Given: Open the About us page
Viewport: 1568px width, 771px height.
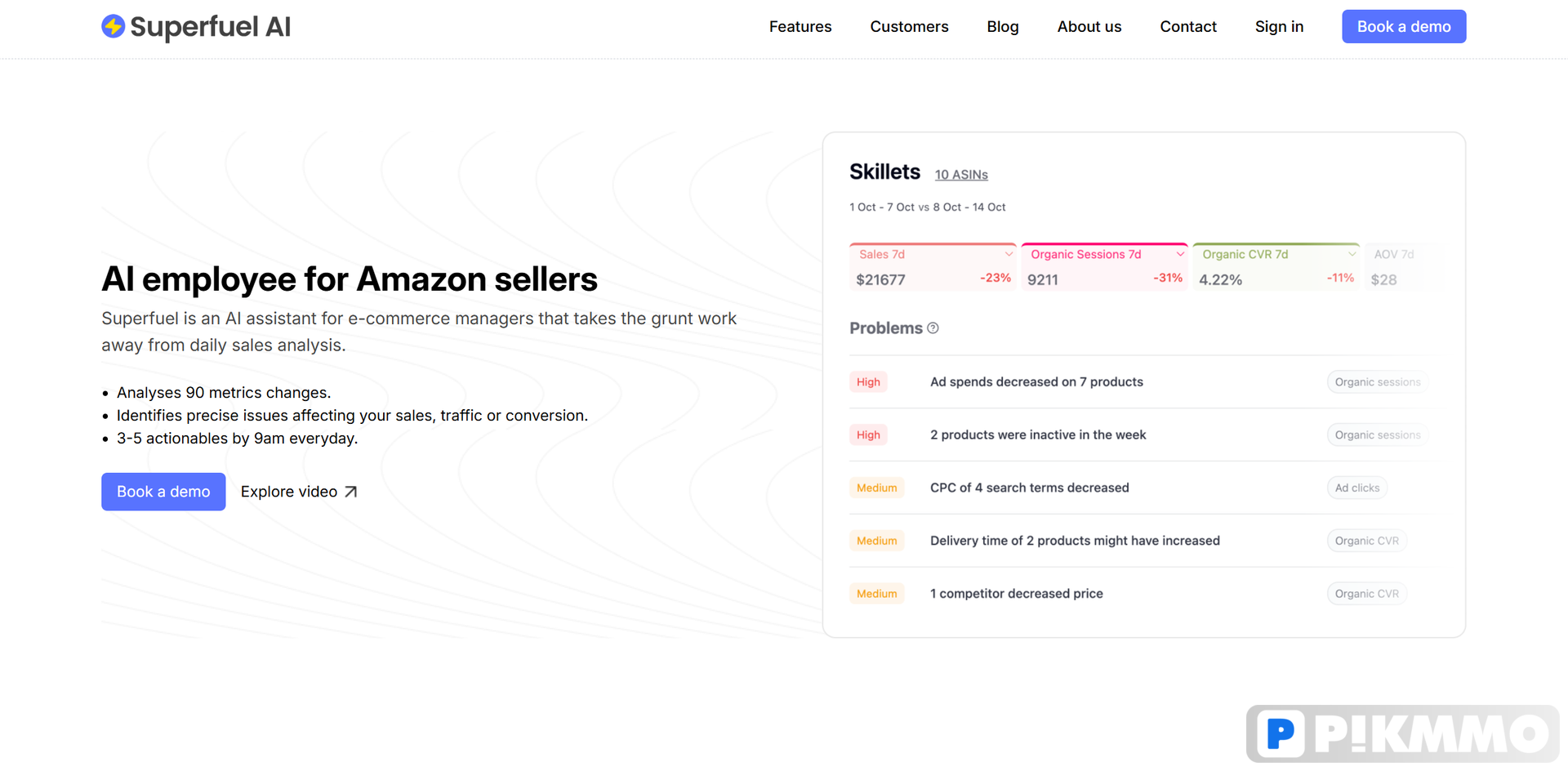Looking at the screenshot, I should pos(1089,26).
